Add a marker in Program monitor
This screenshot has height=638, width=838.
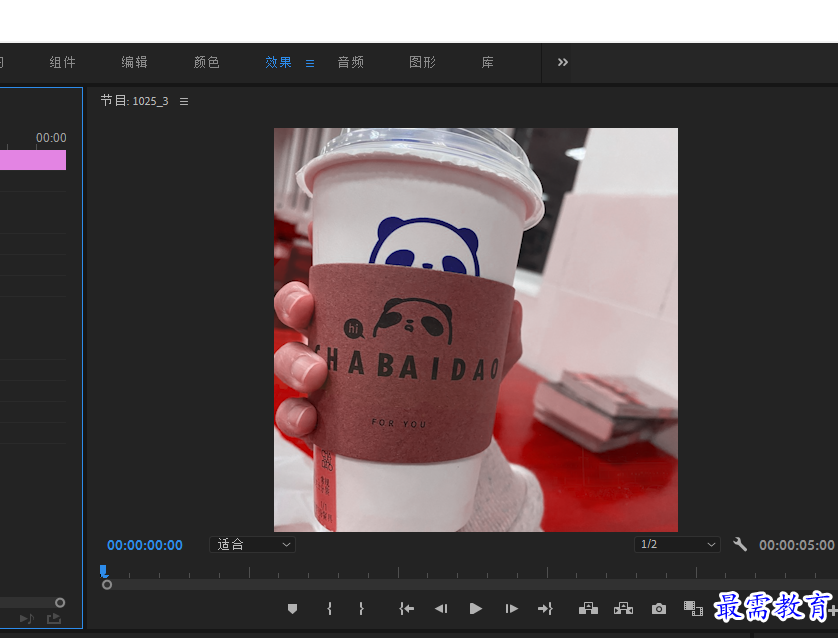pyautogui.click(x=292, y=609)
